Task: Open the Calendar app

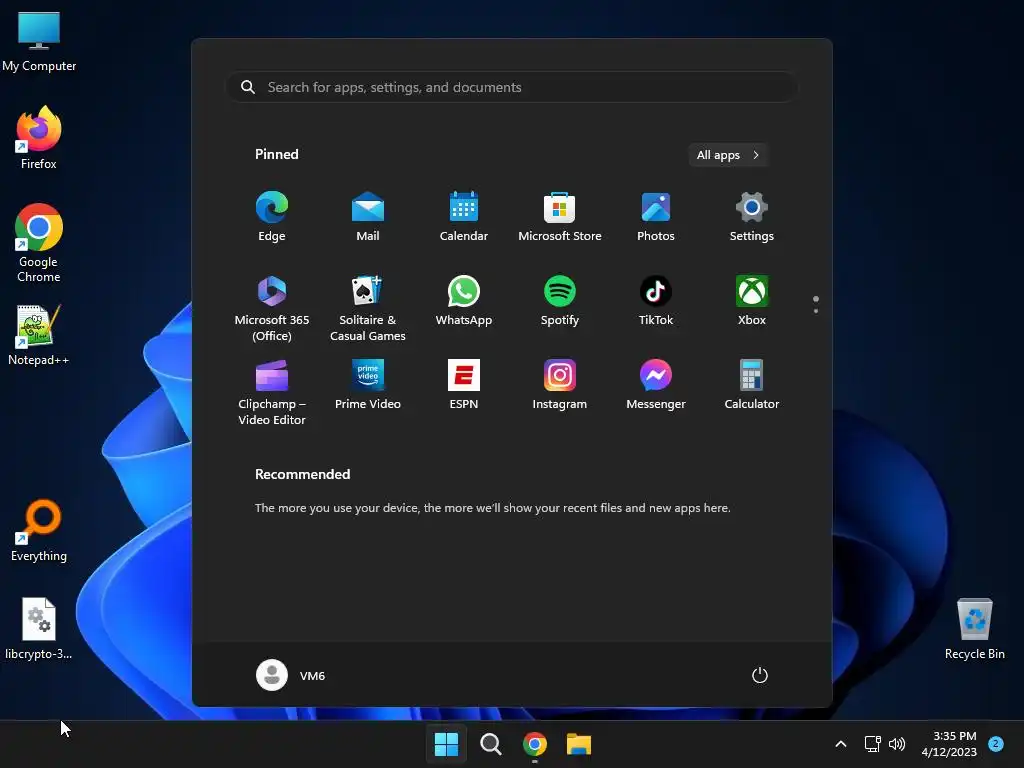Action: [464, 216]
